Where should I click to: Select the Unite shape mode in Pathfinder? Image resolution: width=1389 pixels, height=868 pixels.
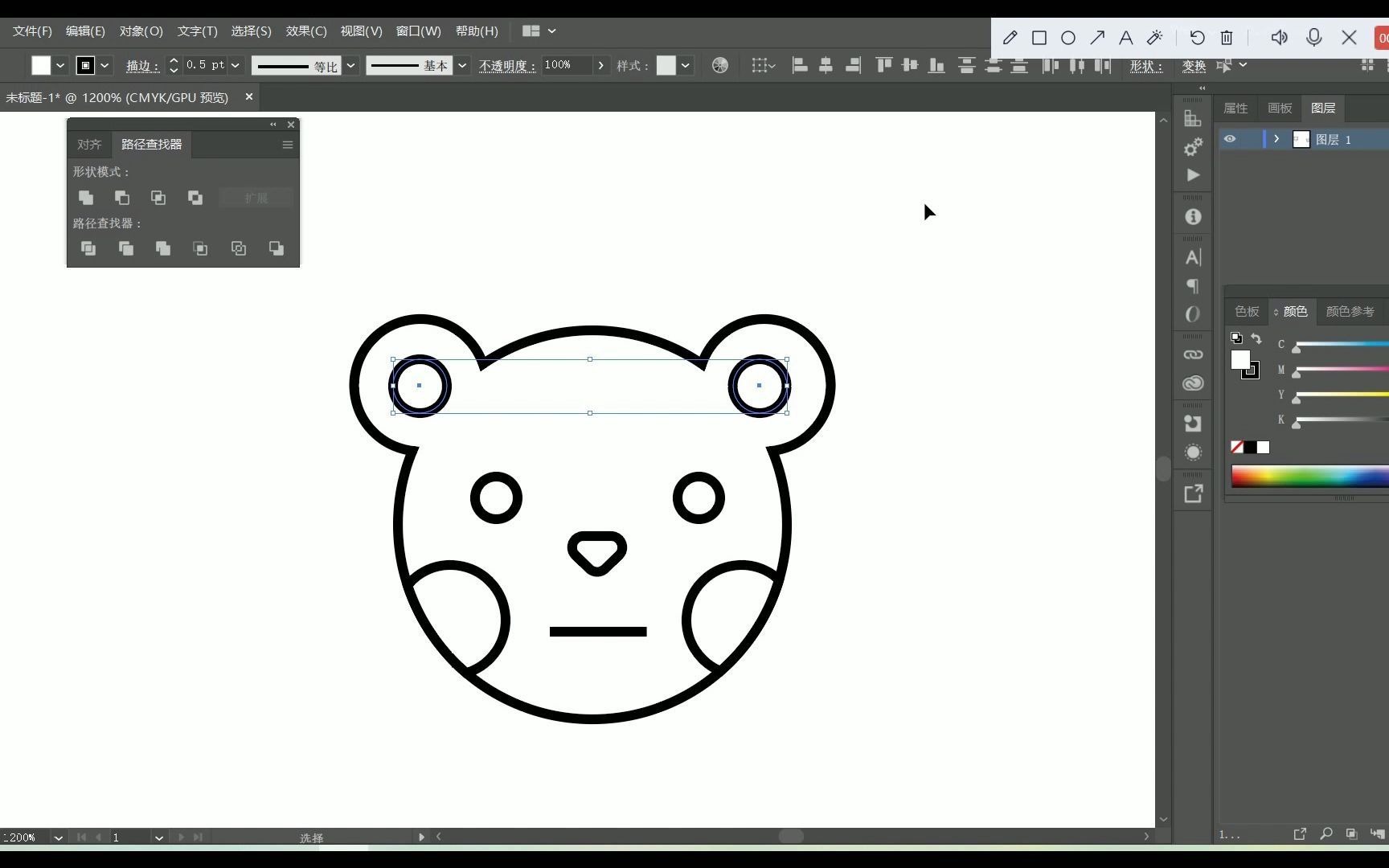click(86, 198)
